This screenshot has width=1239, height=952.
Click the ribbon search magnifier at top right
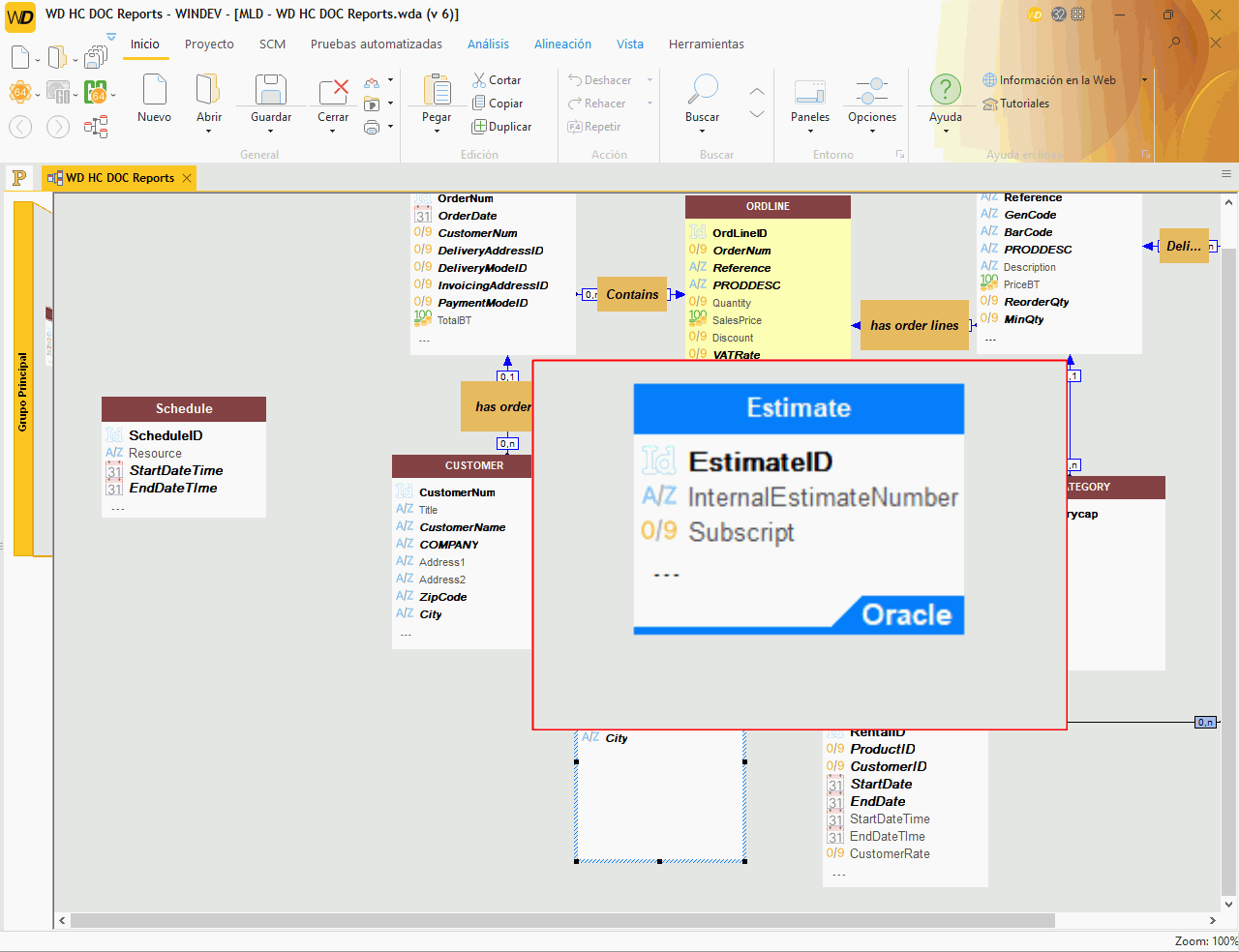[1174, 43]
